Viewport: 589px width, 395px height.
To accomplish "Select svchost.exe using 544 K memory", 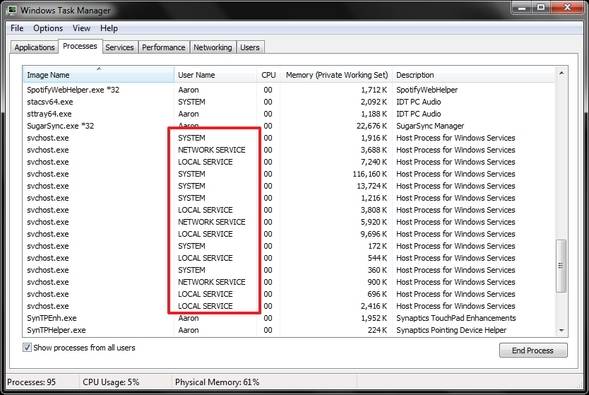I will point(288,258).
